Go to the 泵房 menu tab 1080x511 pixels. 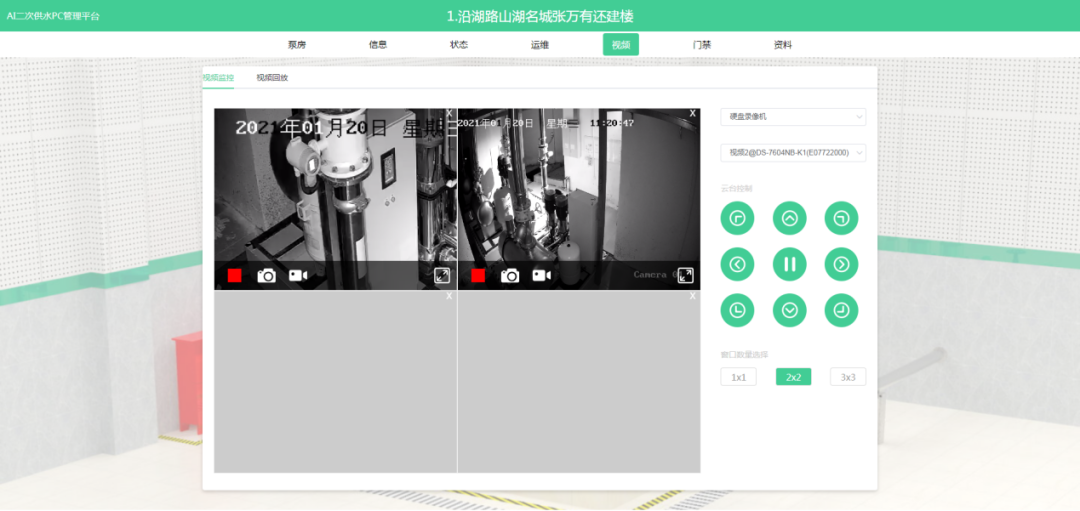click(297, 44)
